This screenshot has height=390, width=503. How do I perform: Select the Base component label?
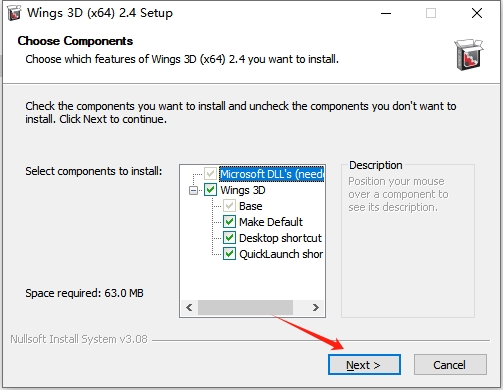pos(251,206)
